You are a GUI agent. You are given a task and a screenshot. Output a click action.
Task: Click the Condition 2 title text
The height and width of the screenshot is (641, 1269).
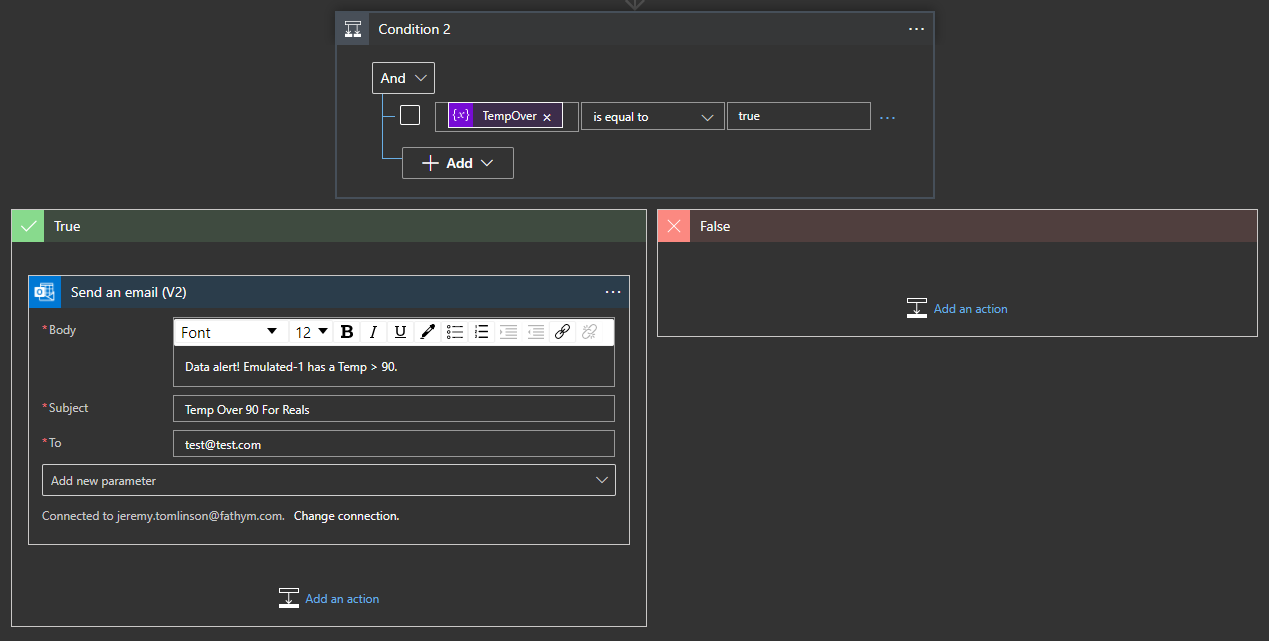tap(414, 29)
